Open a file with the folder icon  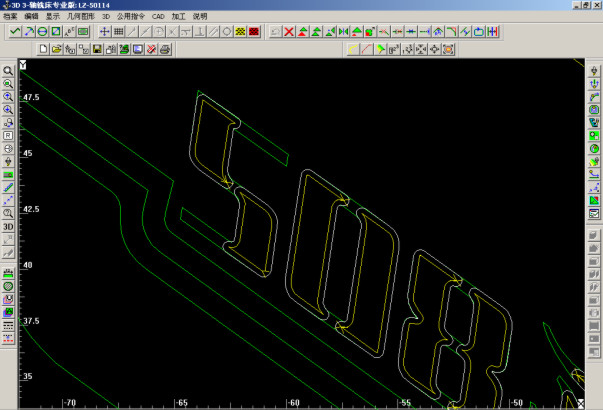click(57, 49)
